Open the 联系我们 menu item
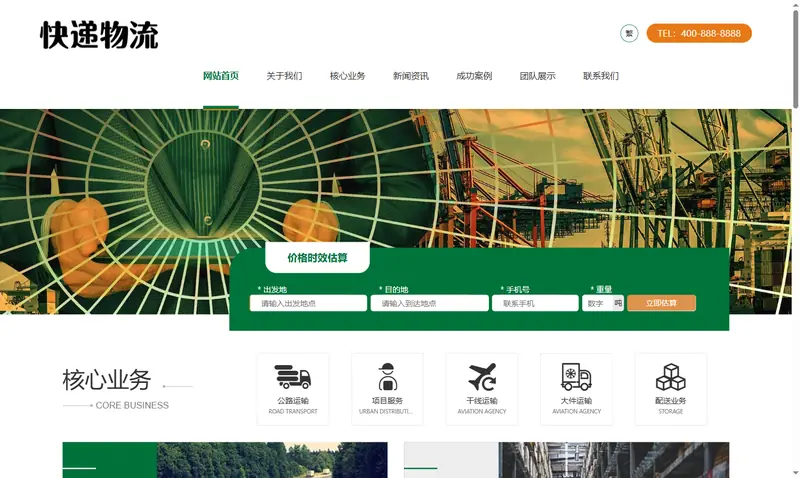800x478 pixels. 601,76
